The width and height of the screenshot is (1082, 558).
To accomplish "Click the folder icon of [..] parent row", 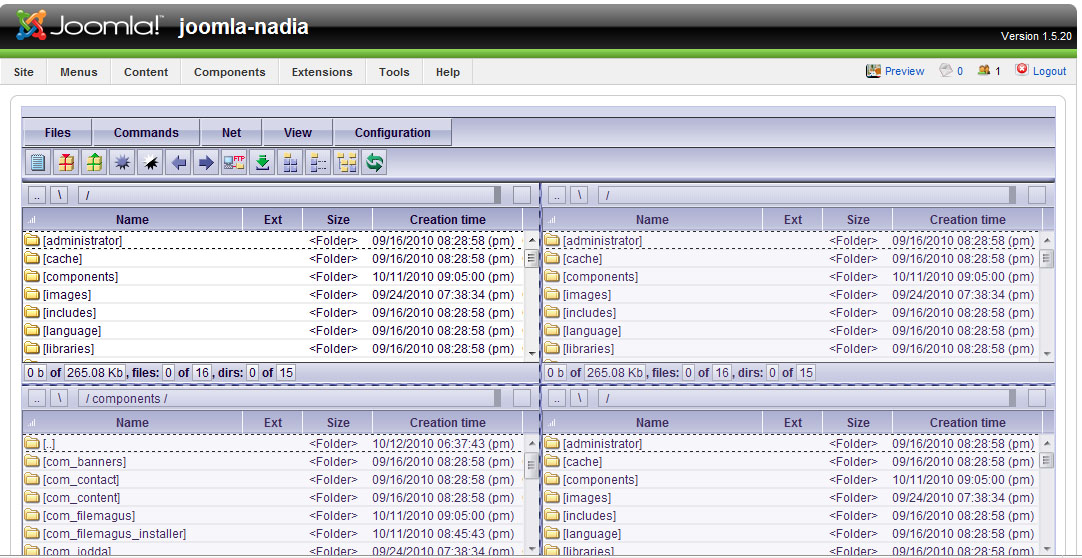I will pos(32,444).
